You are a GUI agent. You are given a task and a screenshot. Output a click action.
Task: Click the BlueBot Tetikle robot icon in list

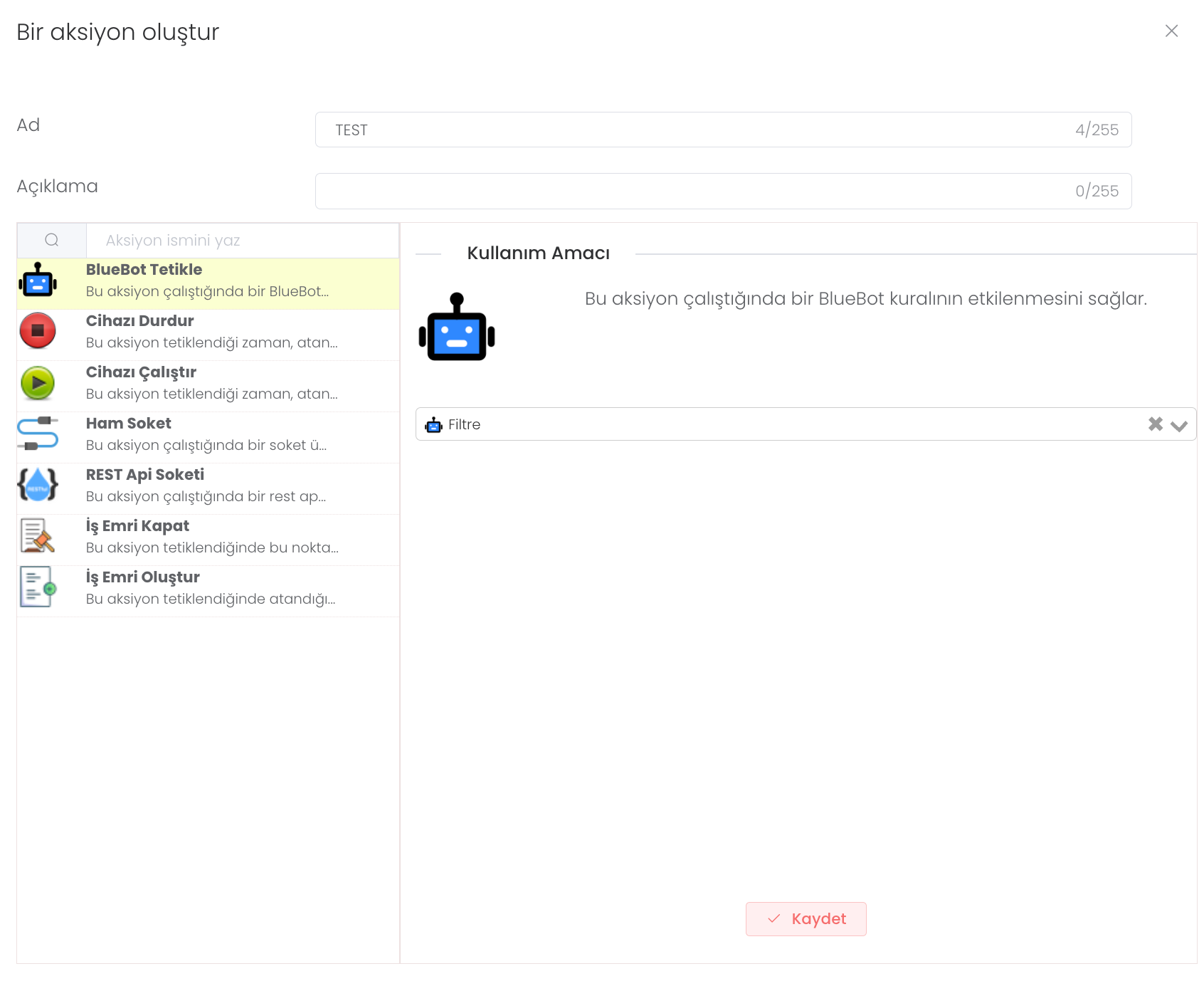tap(38, 280)
